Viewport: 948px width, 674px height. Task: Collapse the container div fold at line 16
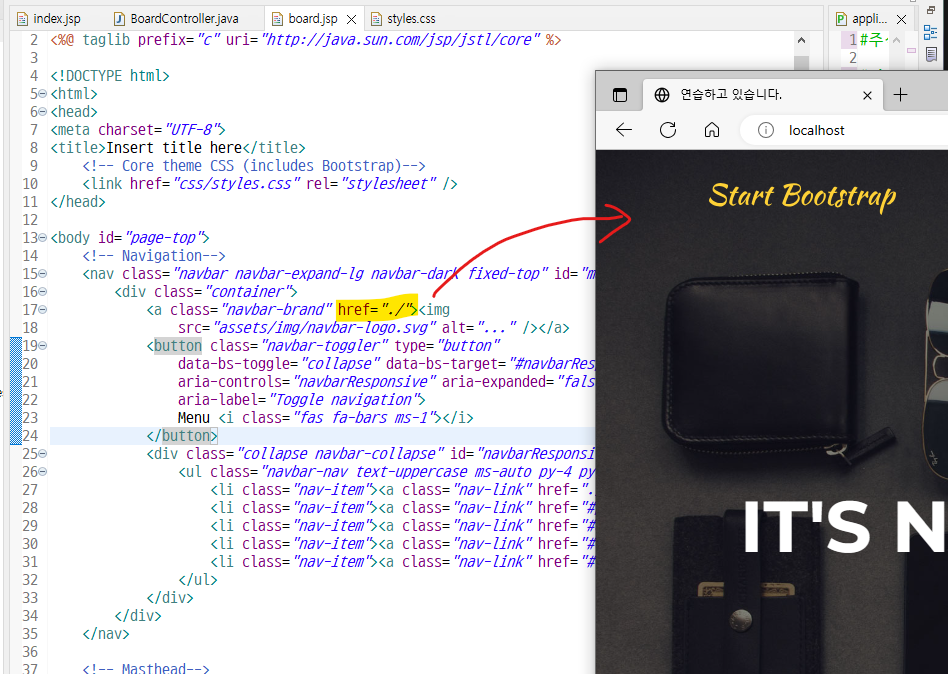pos(42,292)
